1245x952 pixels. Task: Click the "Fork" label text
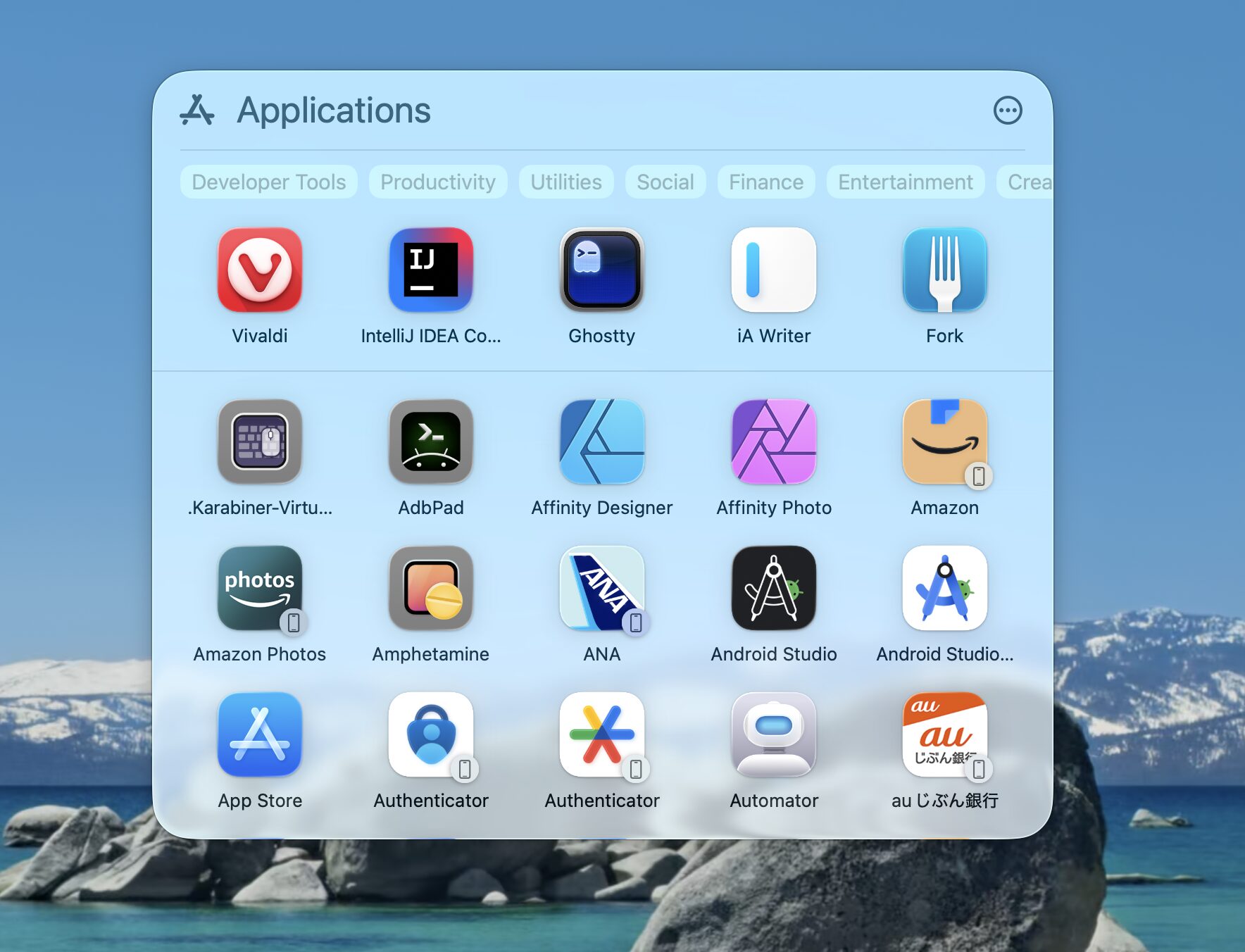pos(945,336)
